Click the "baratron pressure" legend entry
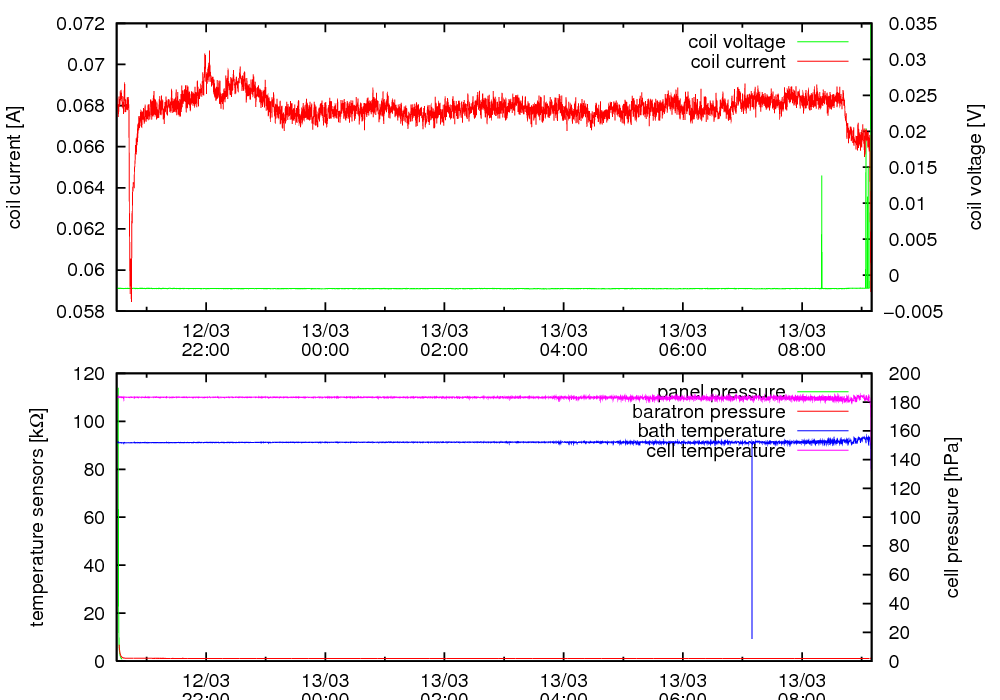This screenshot has height=700, width=1000. 708,411
